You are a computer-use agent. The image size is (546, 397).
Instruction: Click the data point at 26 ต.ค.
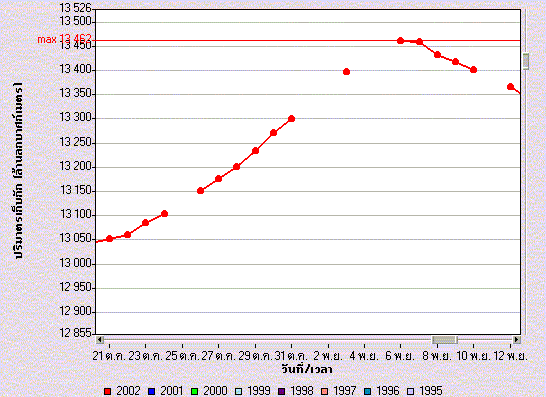(x=200, y=190)
